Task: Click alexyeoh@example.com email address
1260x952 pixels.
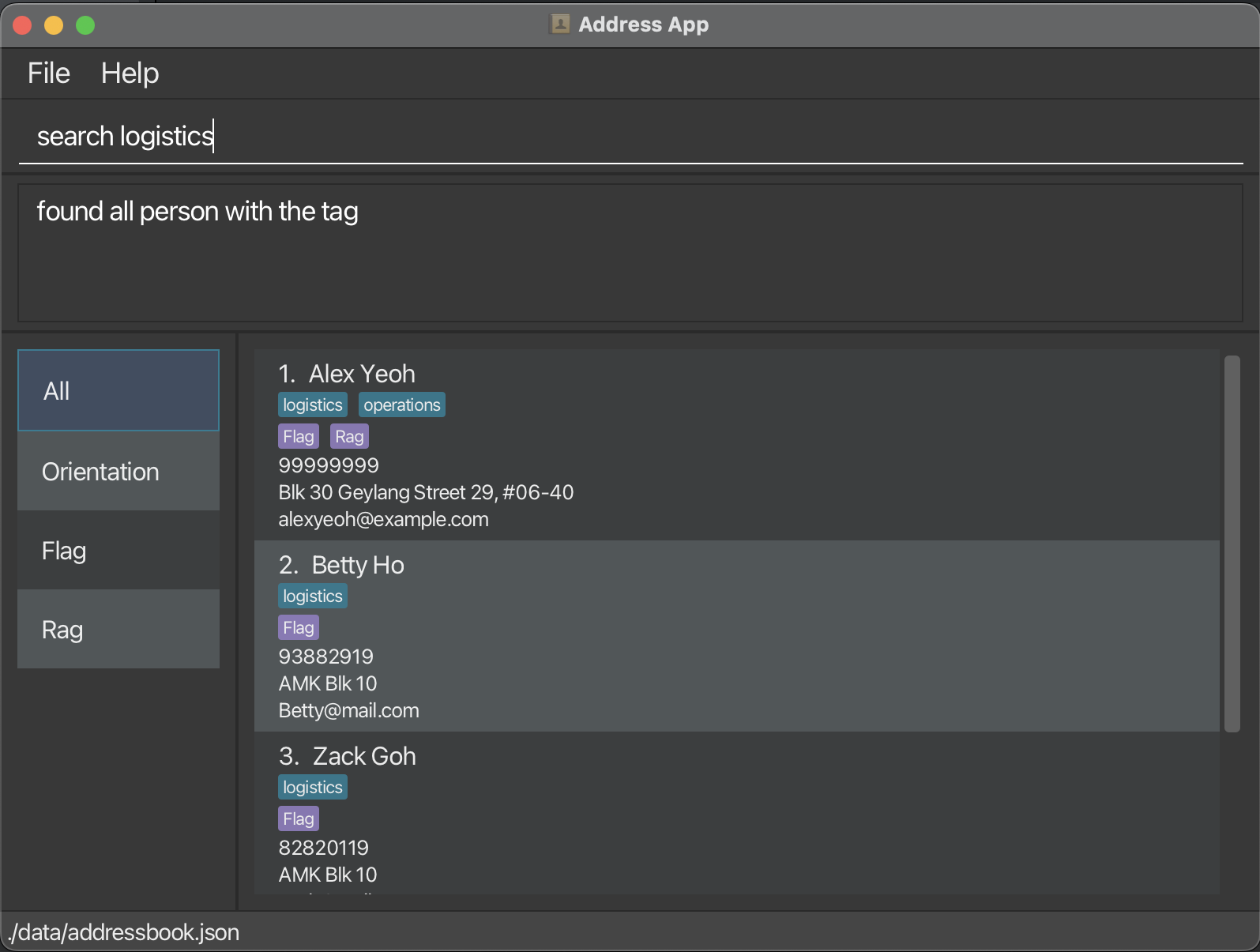Action: pos(383,520)
